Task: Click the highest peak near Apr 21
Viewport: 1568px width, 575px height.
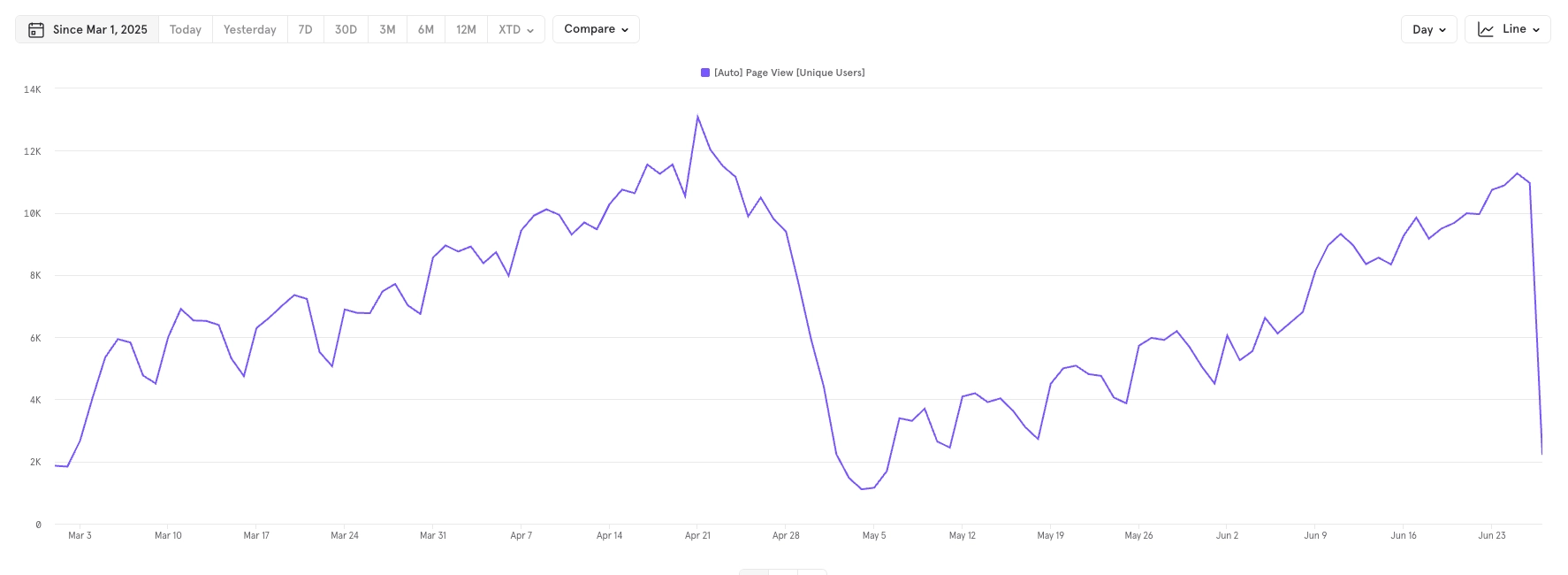Action: tap(697, 117)
